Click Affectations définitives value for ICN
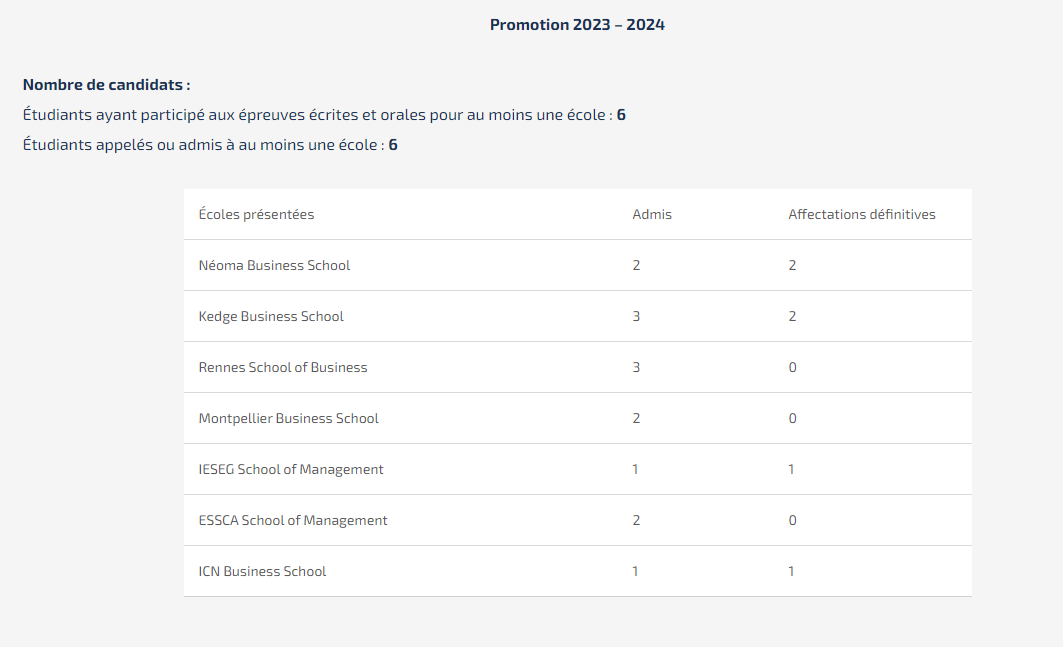Image resolution: width=1063 pixels, height=647 pixels. 791,571
